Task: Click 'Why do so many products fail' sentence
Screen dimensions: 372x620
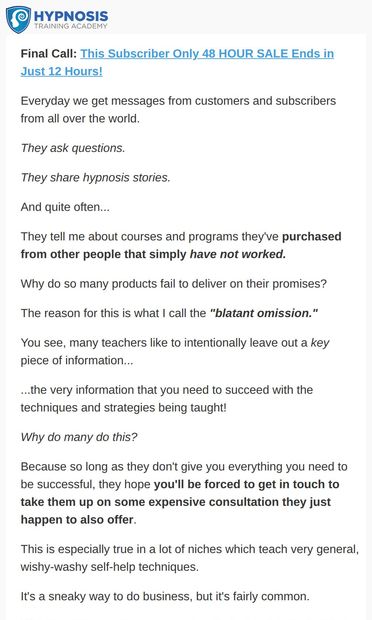Action: pyautogui.click(x=174, y=284)
